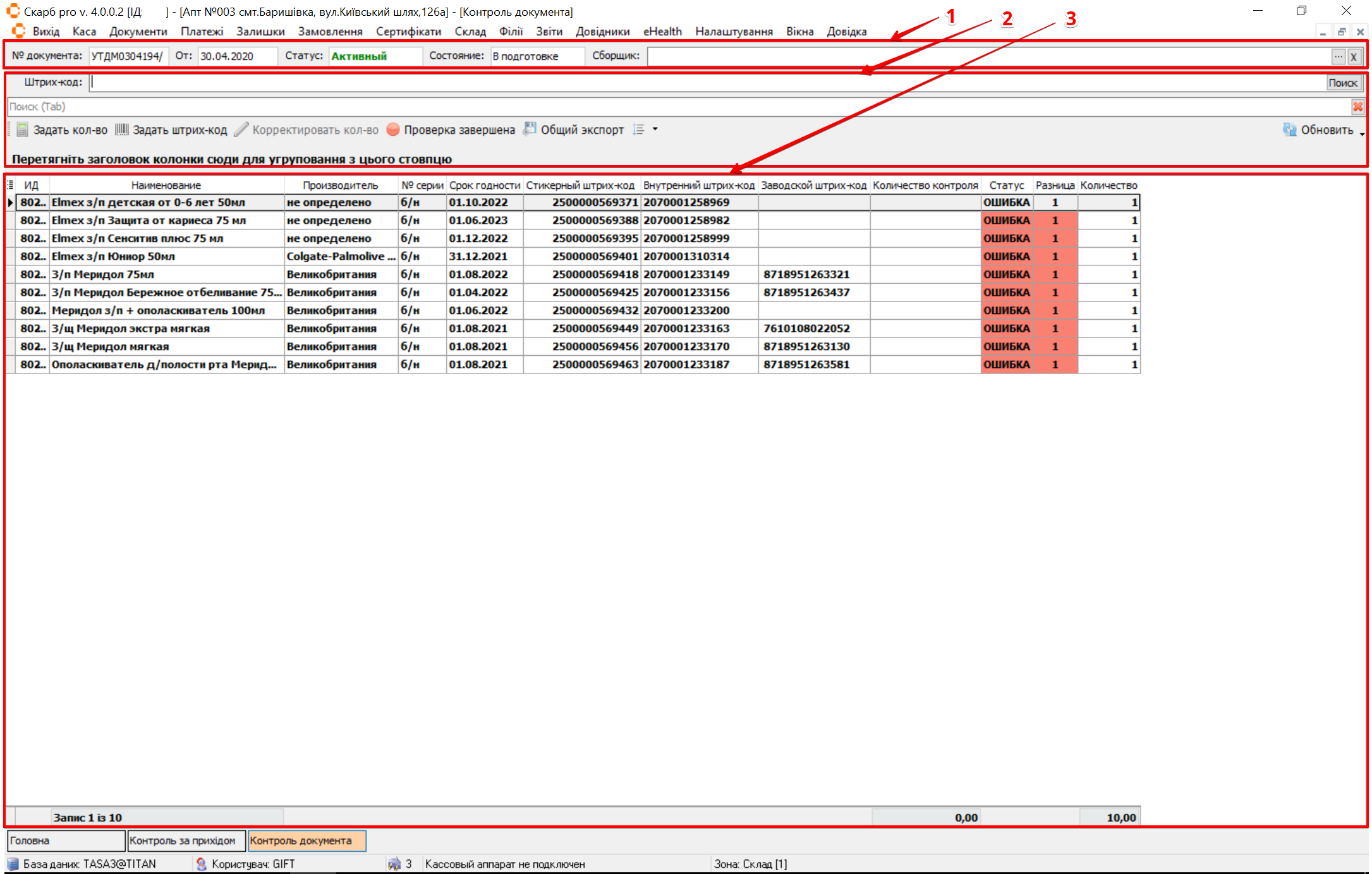
Task: Click the Задать кол-во calculator icon
Action: pyautogui.click(x=22, y=130)
